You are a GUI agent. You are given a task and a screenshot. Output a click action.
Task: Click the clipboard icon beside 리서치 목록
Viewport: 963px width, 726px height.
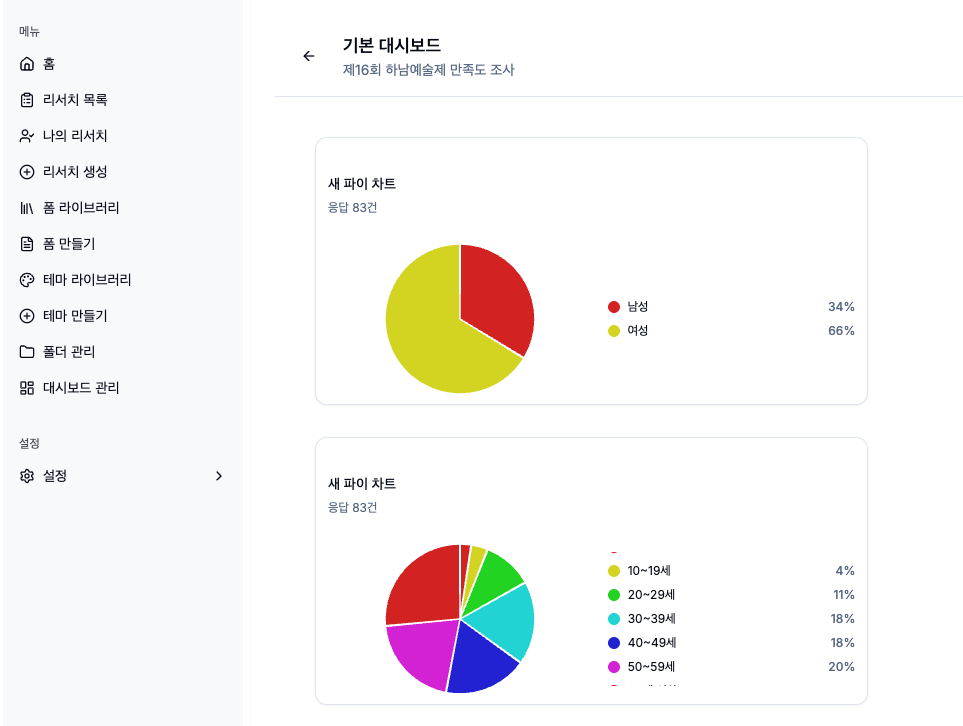(27, 100)
